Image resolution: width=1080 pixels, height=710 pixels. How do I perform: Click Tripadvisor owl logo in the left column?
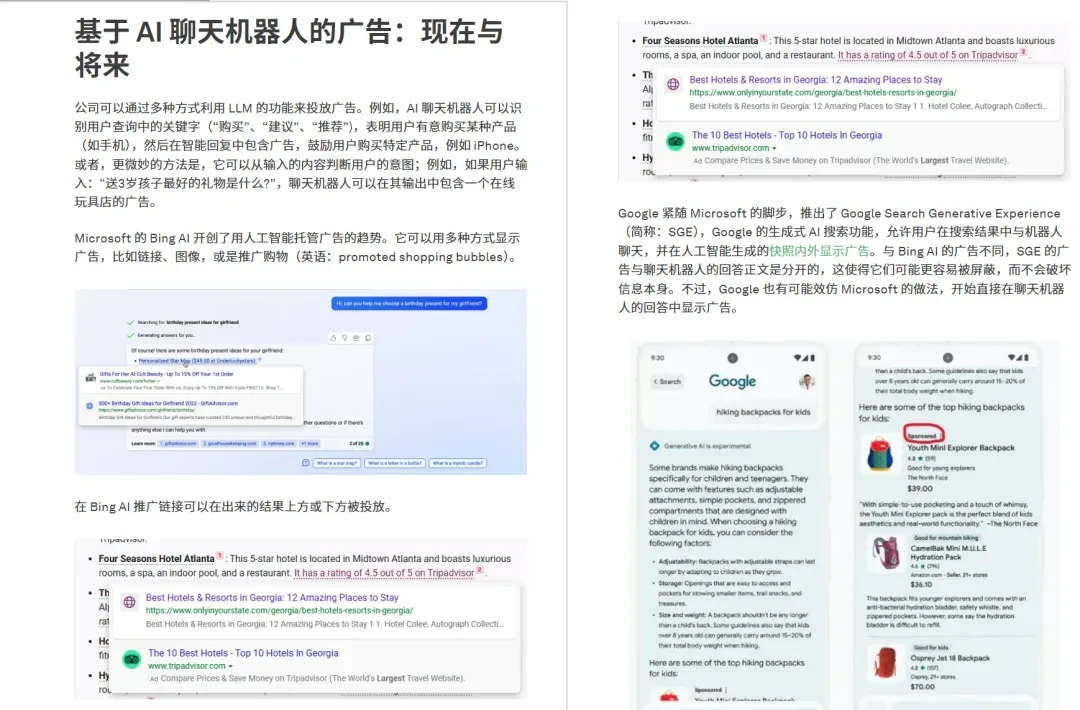132,659
